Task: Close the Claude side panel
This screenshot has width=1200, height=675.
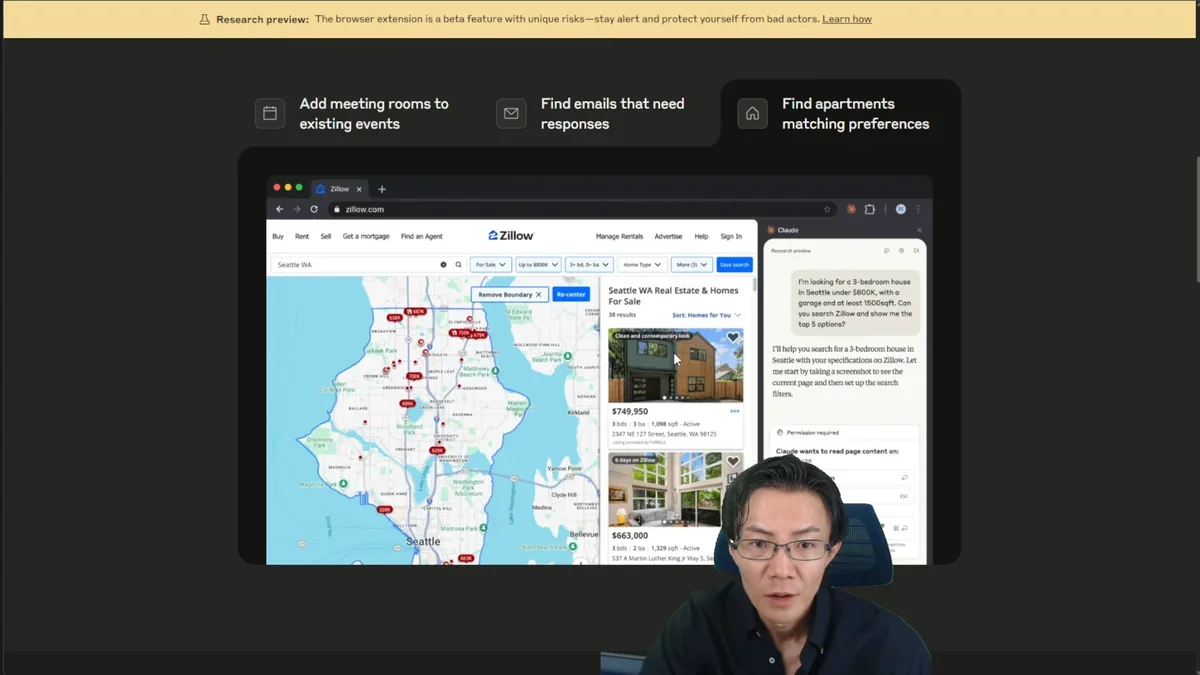Action: click(x=919, y=230)
